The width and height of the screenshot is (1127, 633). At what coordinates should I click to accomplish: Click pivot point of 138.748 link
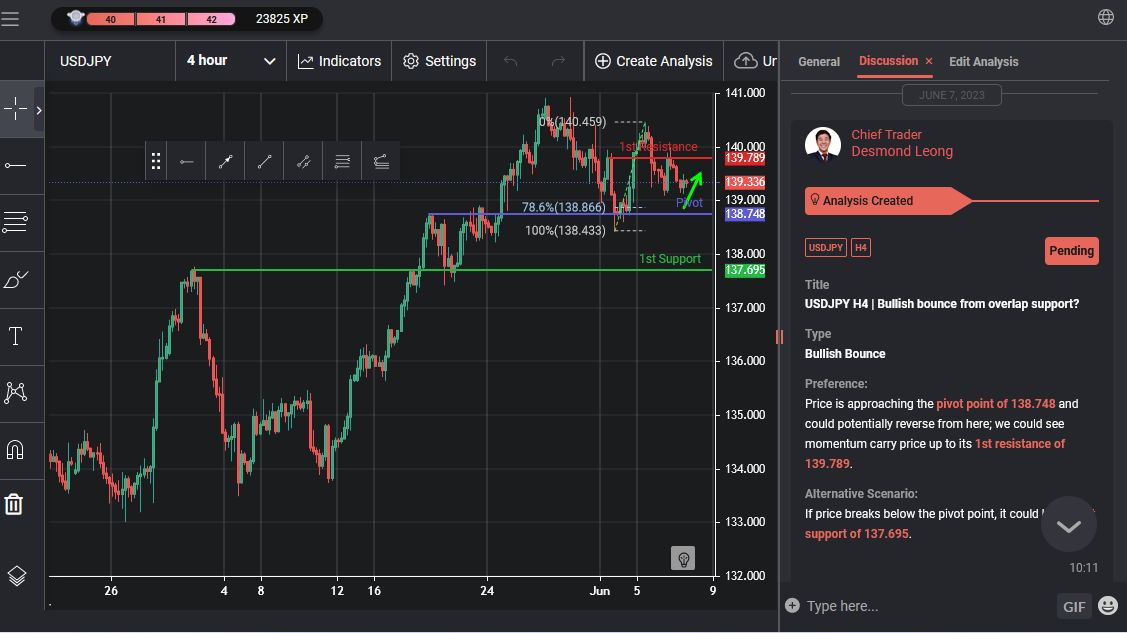tap(995, 404)
